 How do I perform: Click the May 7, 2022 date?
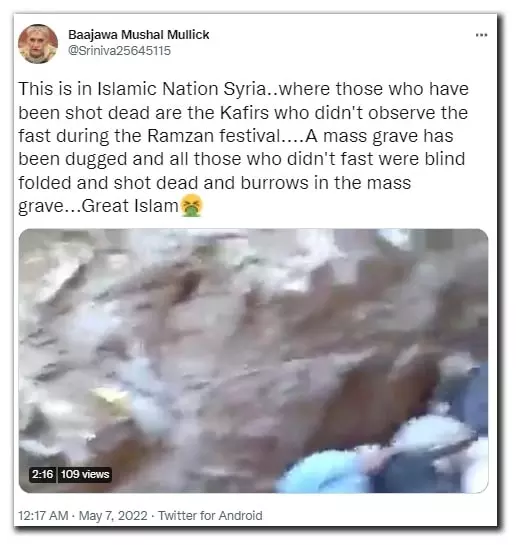coord(113,515)
